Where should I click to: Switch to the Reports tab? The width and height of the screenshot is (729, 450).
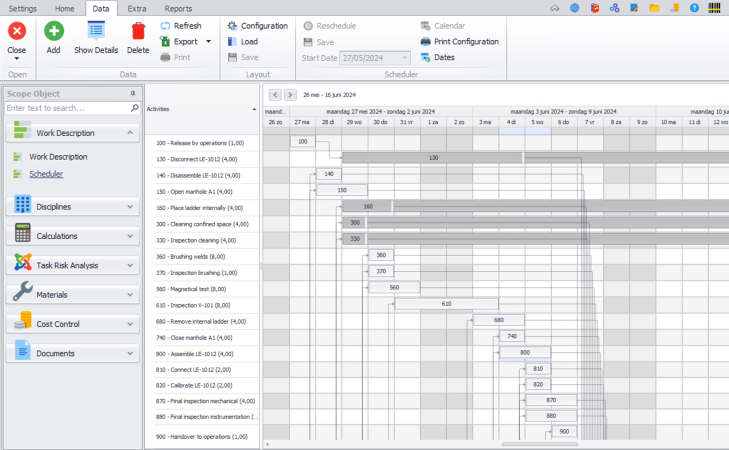point(178,8)
